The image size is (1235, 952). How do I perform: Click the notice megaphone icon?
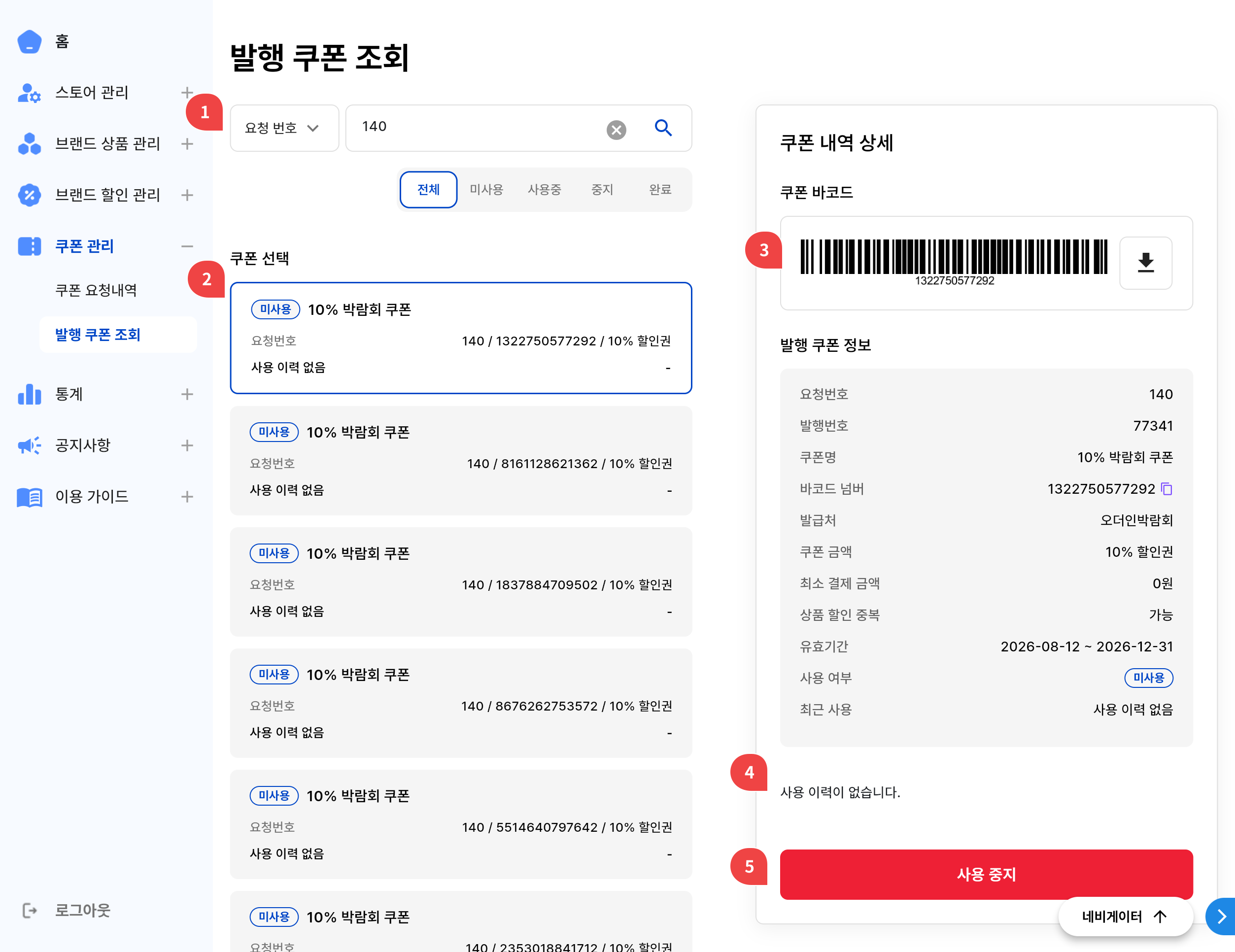point(30,445)
